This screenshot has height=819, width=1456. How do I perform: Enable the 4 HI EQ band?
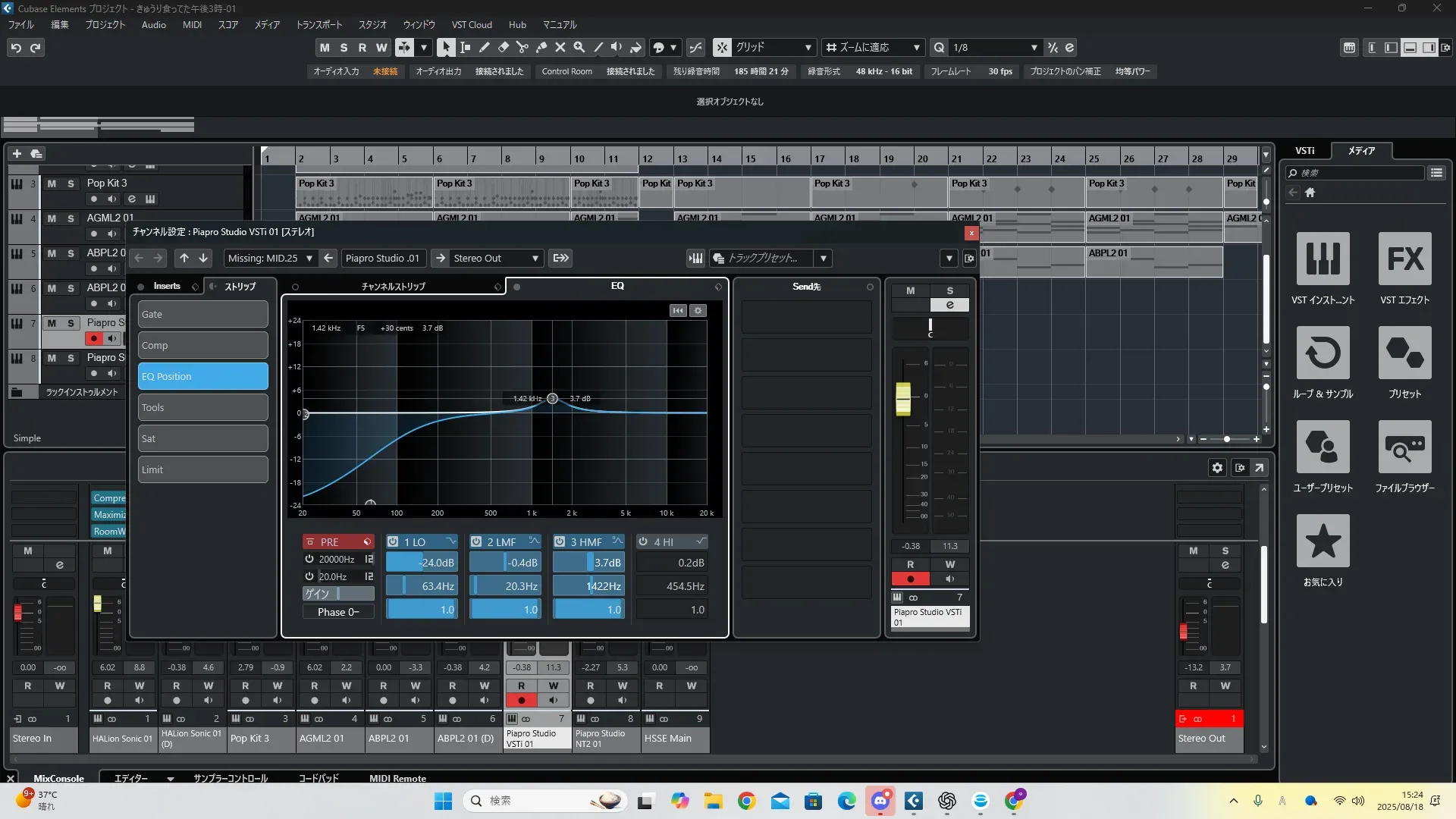pyautogui.click(x=643, y=541)
